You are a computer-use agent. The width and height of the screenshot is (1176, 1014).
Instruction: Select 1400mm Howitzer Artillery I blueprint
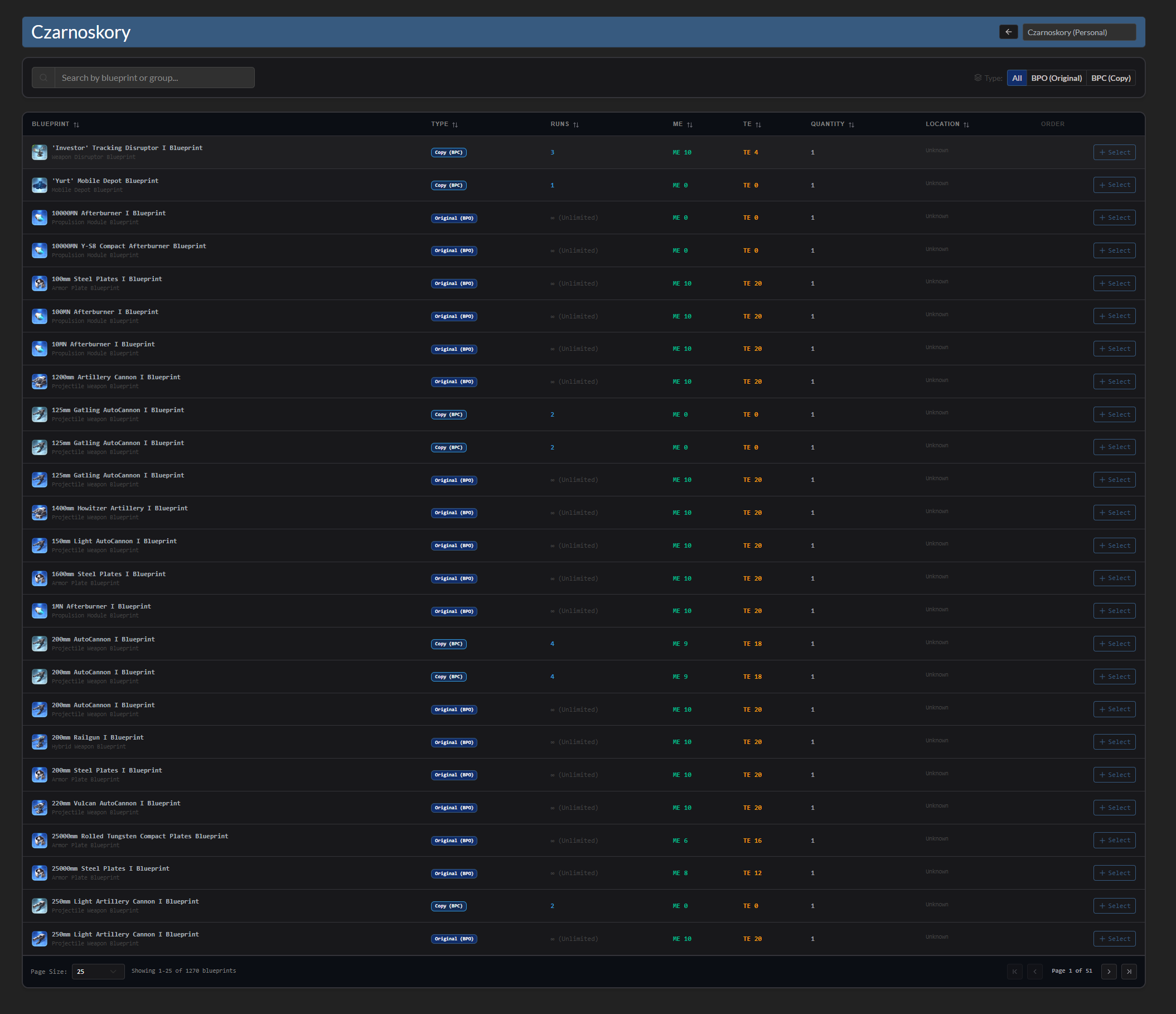coord(1114,513)
